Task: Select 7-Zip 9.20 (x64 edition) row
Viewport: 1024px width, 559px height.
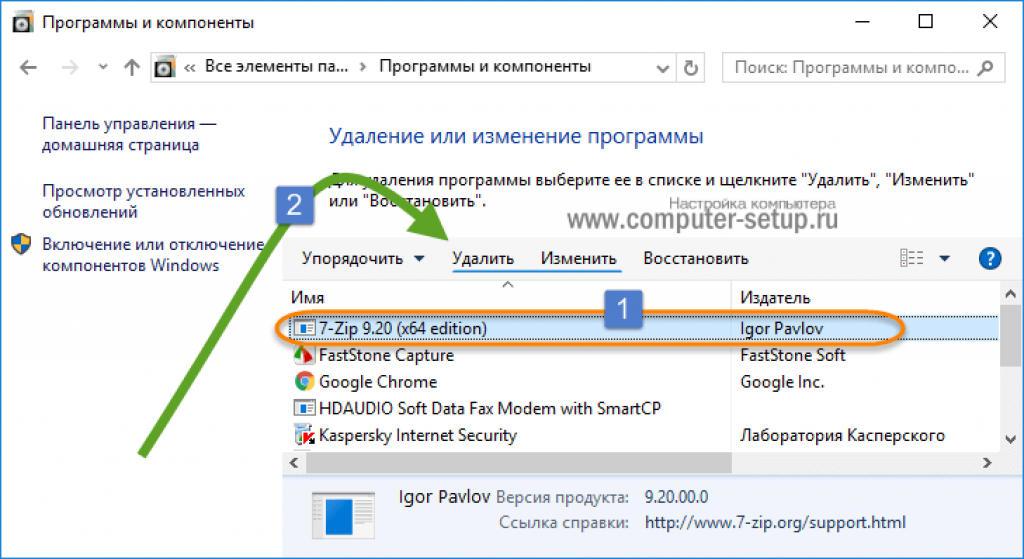Action: (643, 328)
